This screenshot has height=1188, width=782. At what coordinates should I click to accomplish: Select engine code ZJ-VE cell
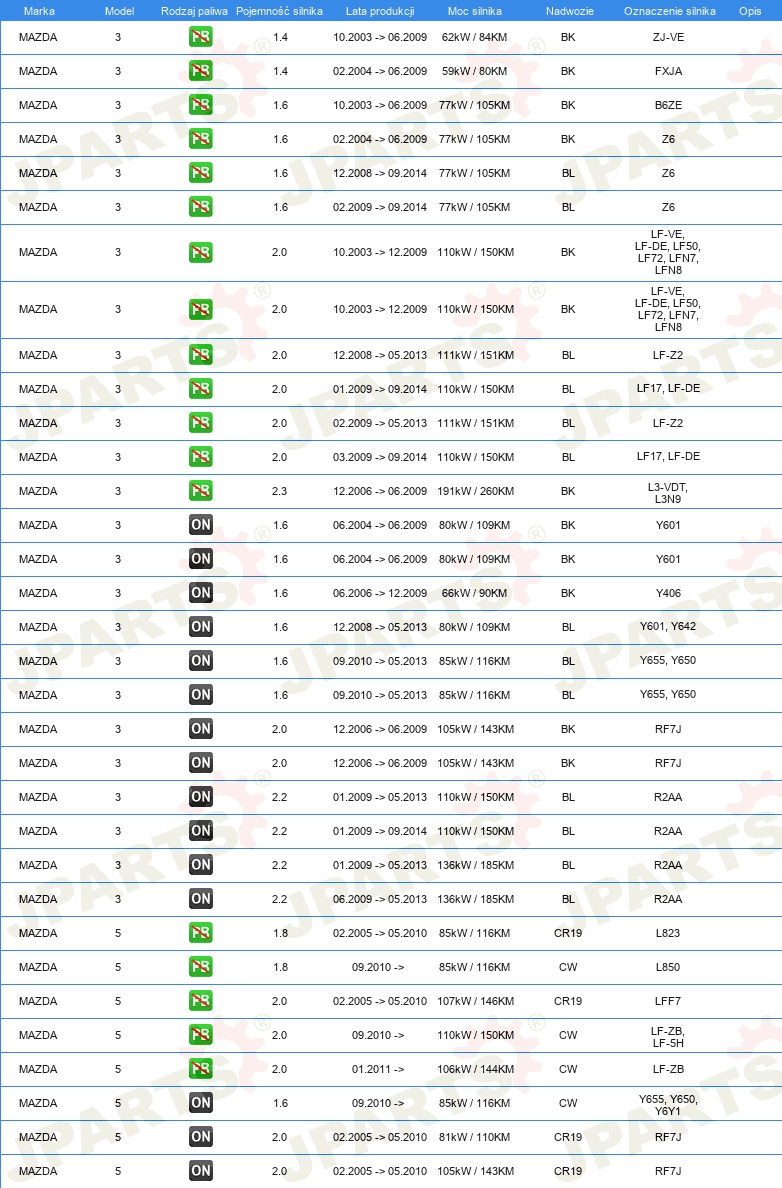point(668,37)
